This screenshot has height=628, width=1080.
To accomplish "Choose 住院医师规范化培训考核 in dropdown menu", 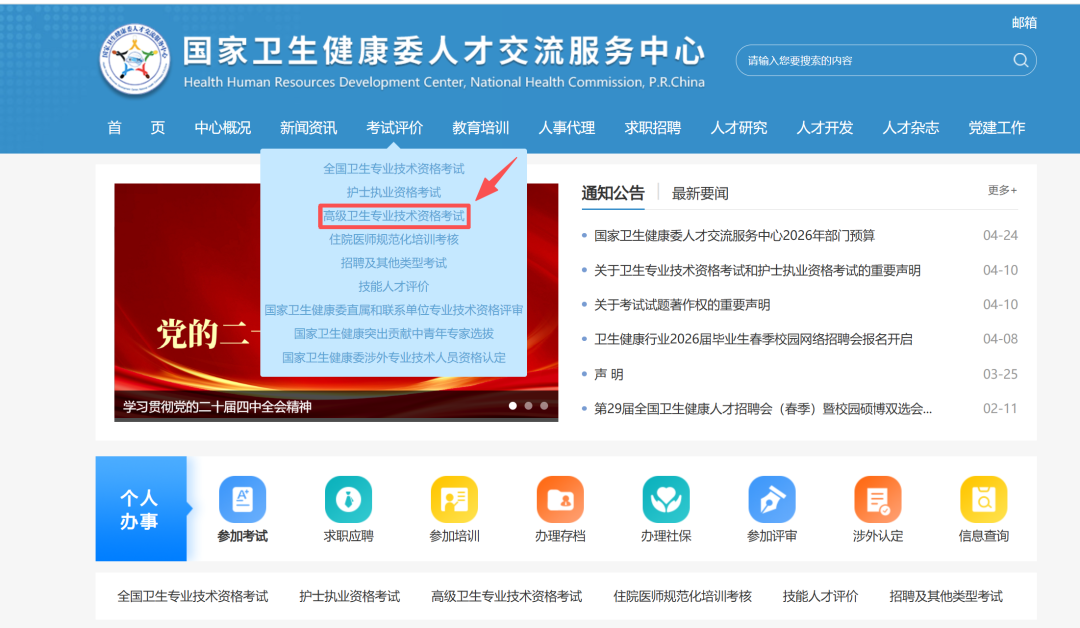I will tap(394, 240).
